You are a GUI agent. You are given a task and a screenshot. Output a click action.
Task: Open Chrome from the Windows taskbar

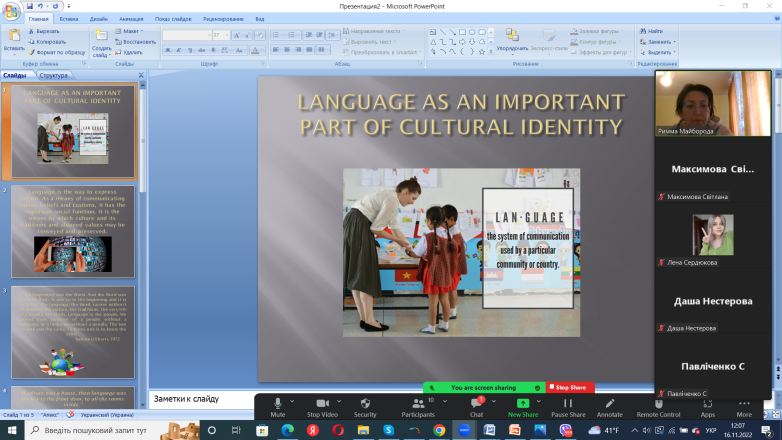tap(439, 430)
